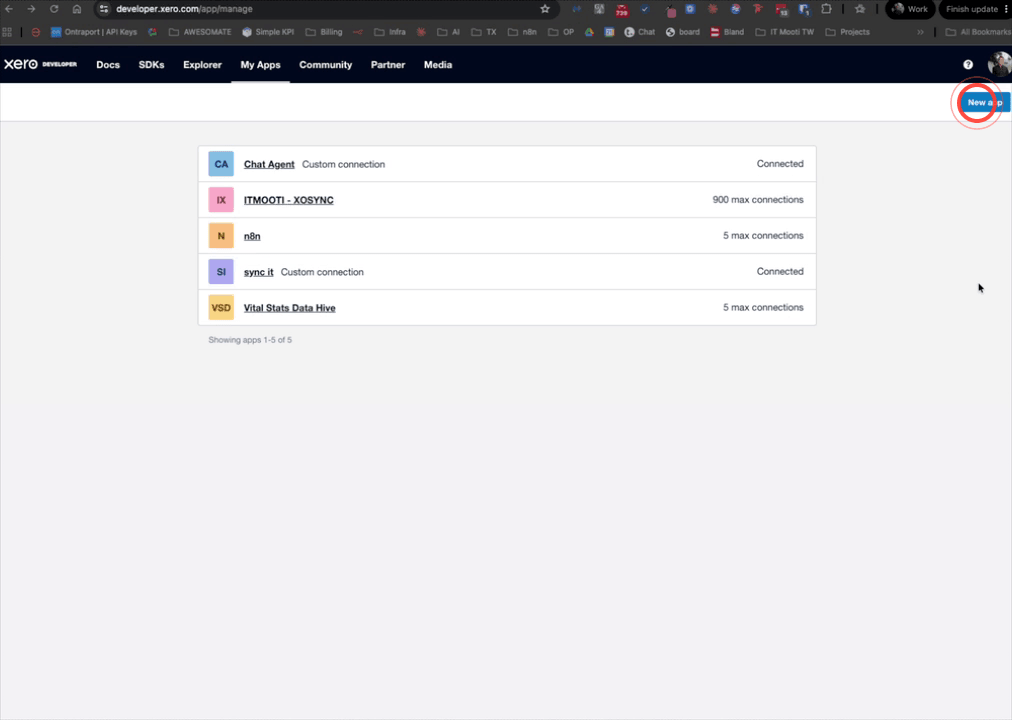This screenshot has width=1012, height=720.
Task: Expand the Billing bookmark folder
Action: point(324,32)
